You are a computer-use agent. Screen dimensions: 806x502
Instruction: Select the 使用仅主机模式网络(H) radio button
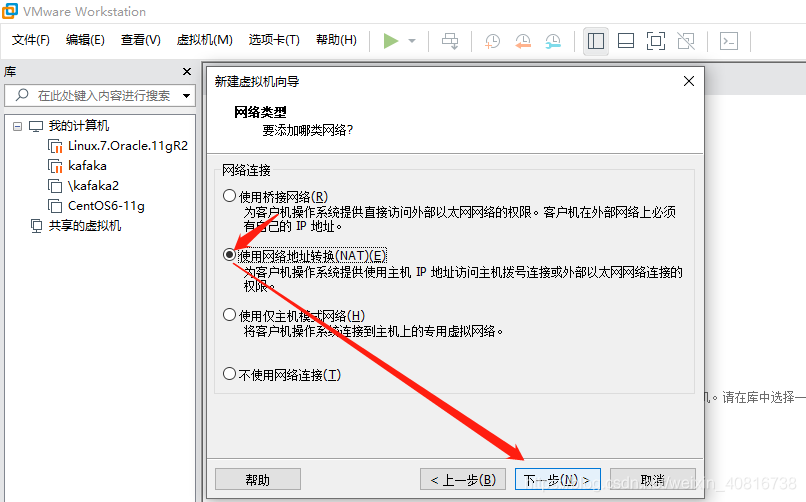(229, 314)
